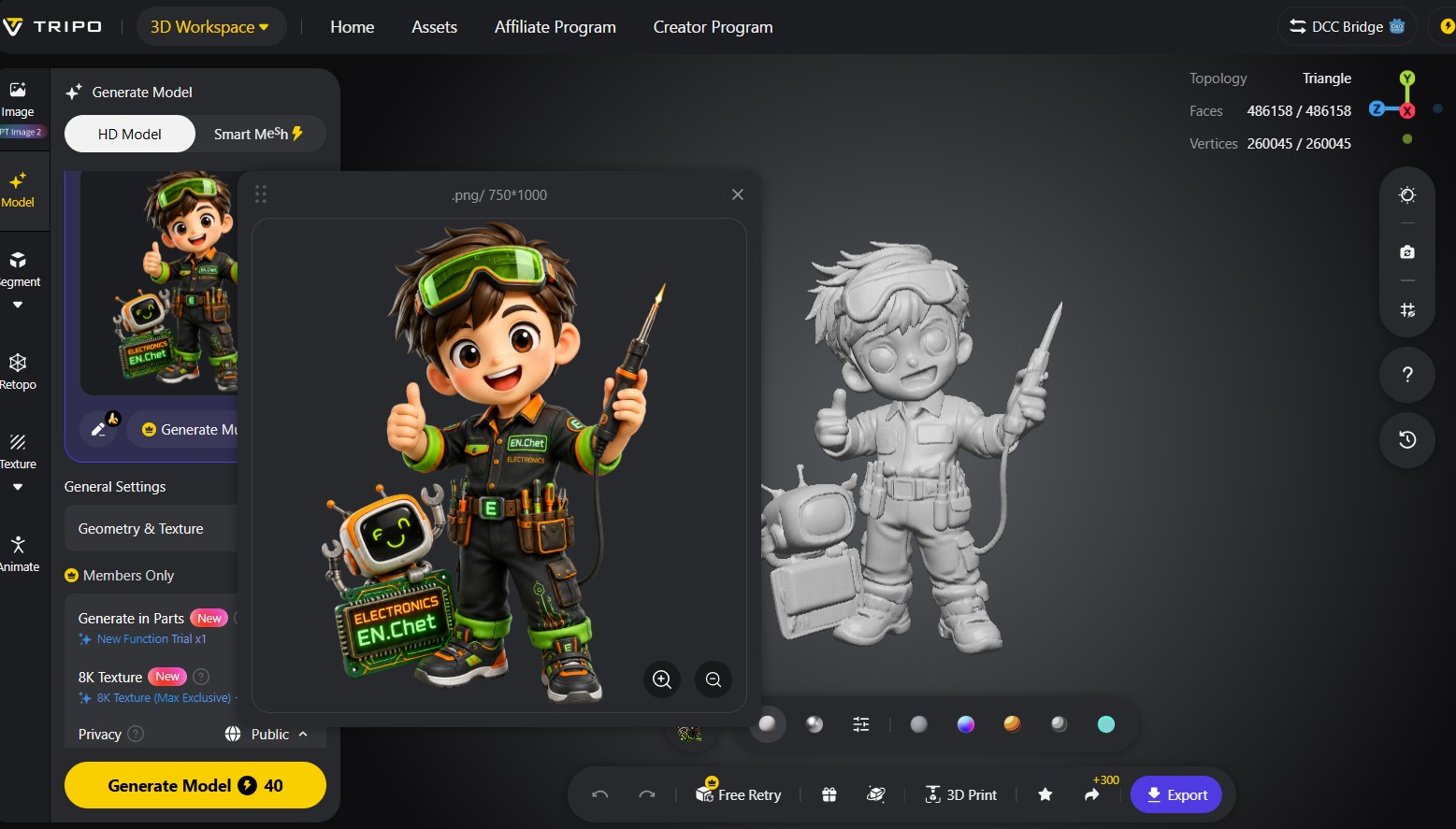Open the Animate tool in the sidebar
The width and height of the screenshot is (1456, 829).
click(x=19, y=553)
